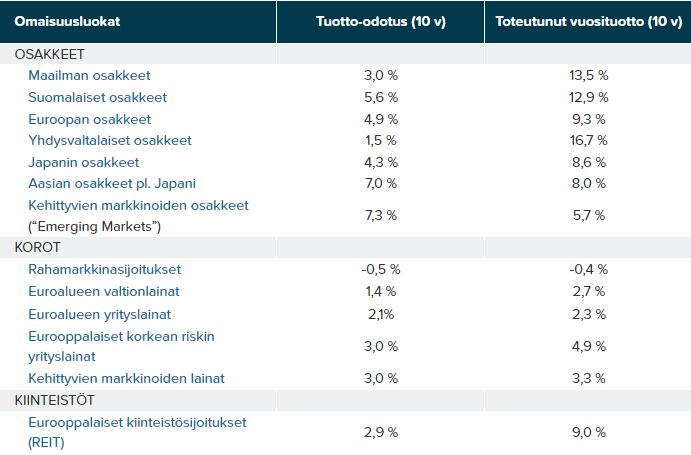Select Euroopan osakkeet row label
Screen dimensions: 691x455
(90, 119)
